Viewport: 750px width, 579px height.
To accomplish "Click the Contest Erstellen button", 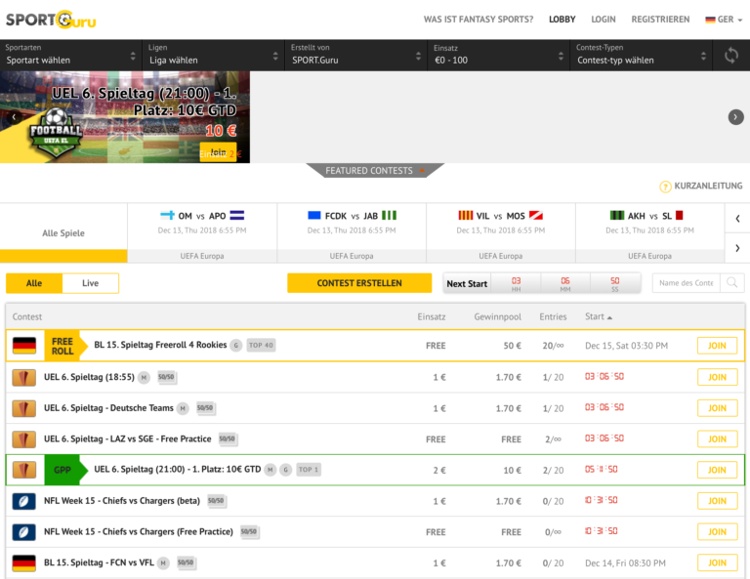I will click(359, 283).
